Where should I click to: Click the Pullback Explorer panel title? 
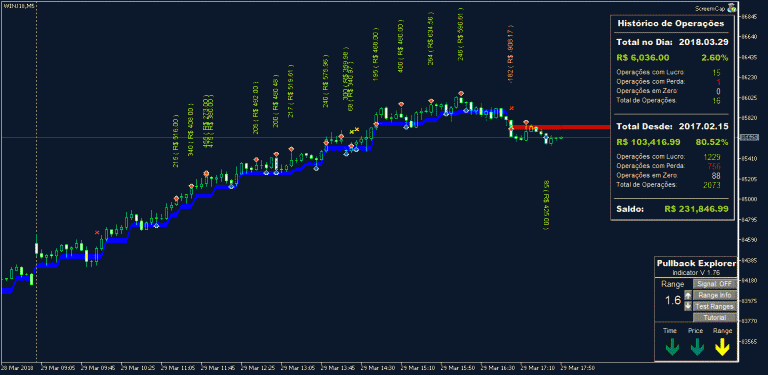696,263
